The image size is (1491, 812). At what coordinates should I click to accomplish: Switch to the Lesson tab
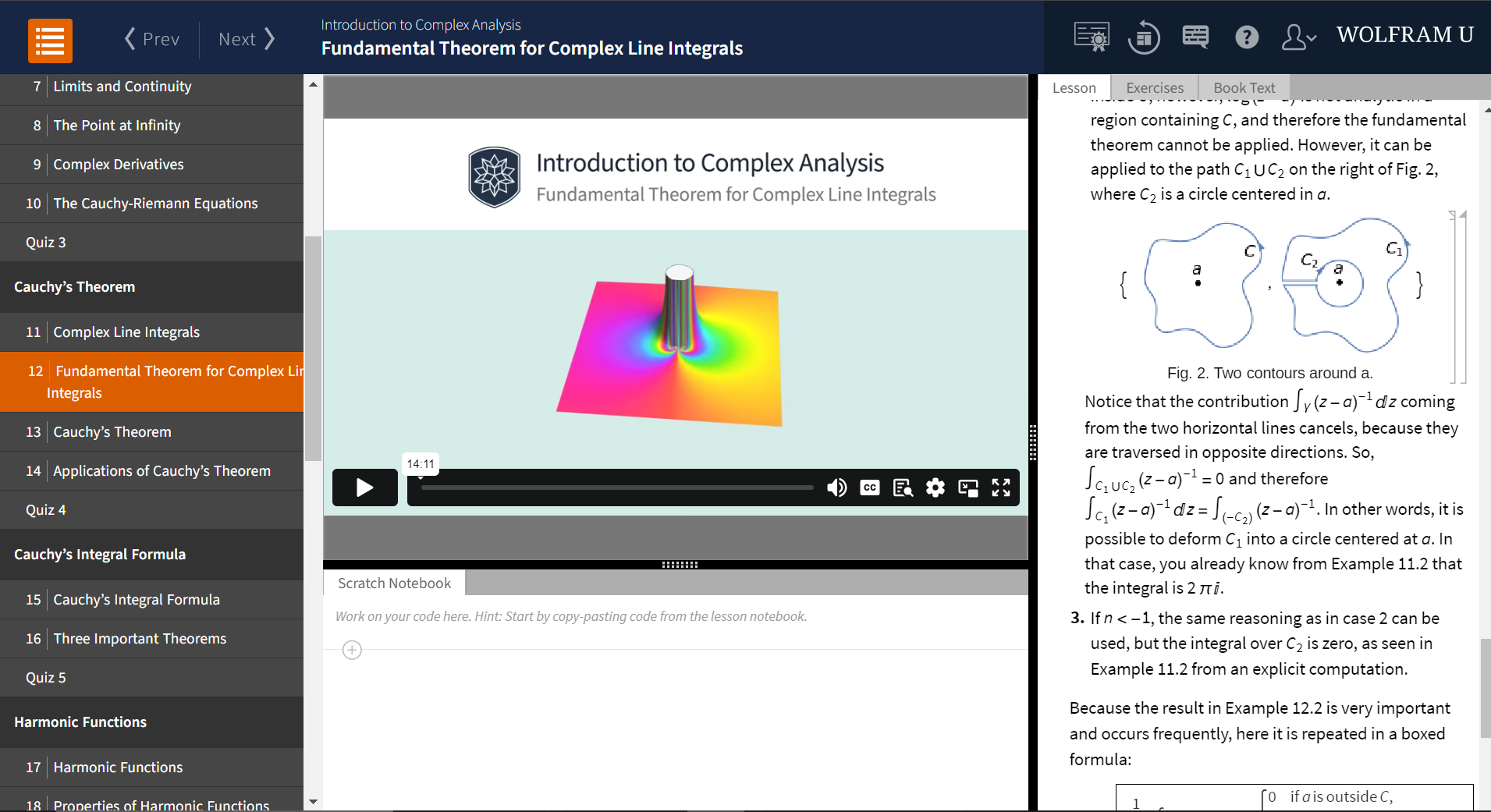tap(1074, 88)
